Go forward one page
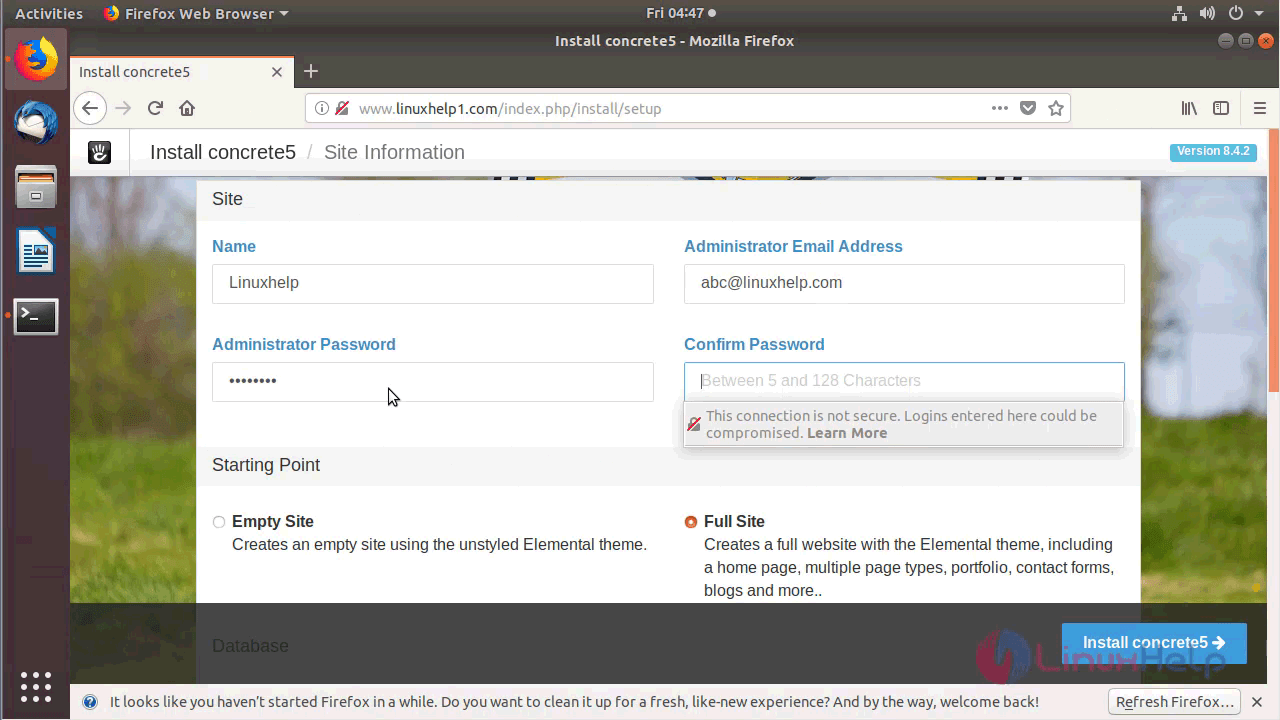Viewport: 1280px width, 720px height. click(x=123, y=108)
